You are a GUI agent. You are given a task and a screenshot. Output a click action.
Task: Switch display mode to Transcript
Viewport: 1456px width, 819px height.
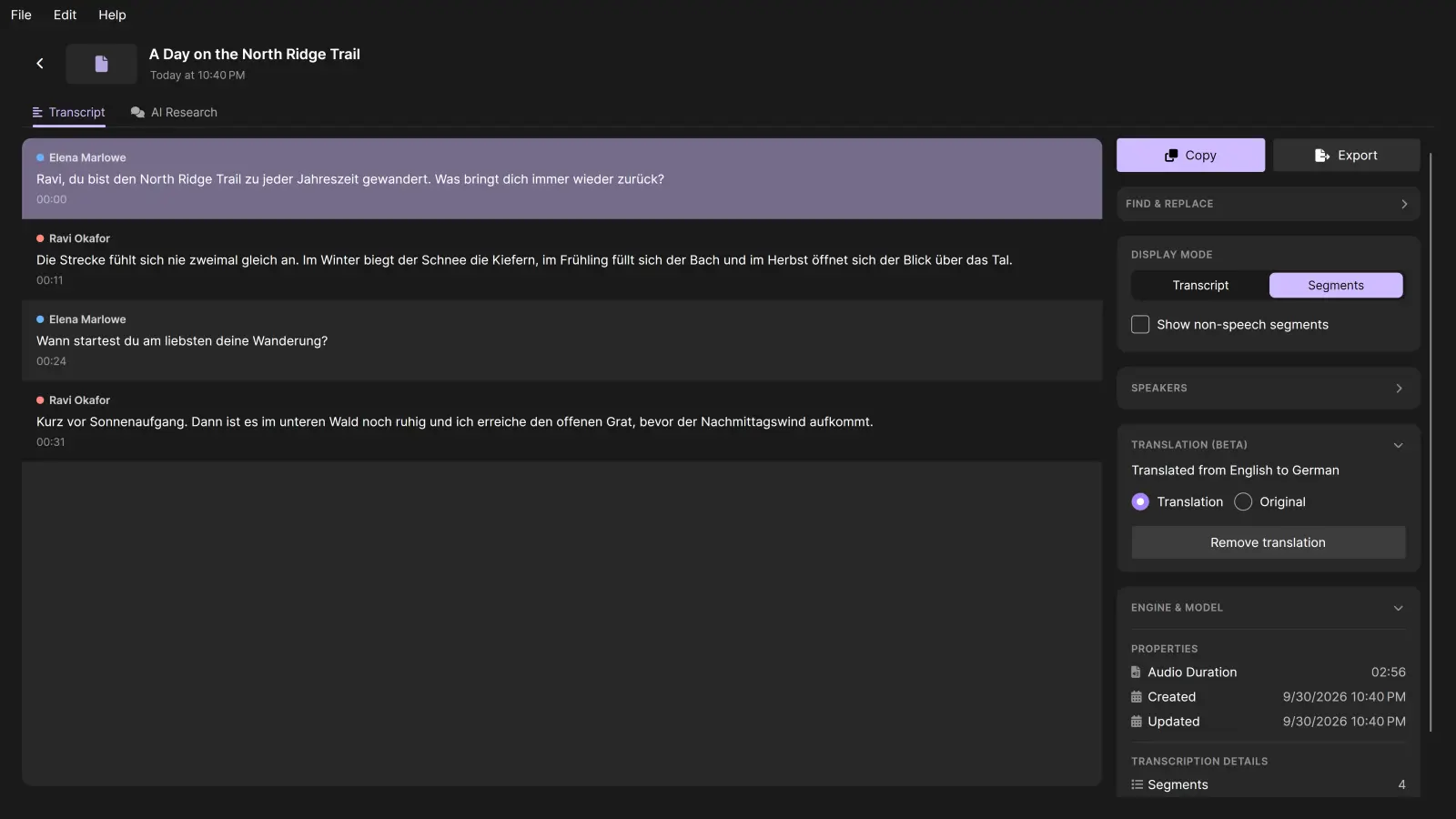1200,286
